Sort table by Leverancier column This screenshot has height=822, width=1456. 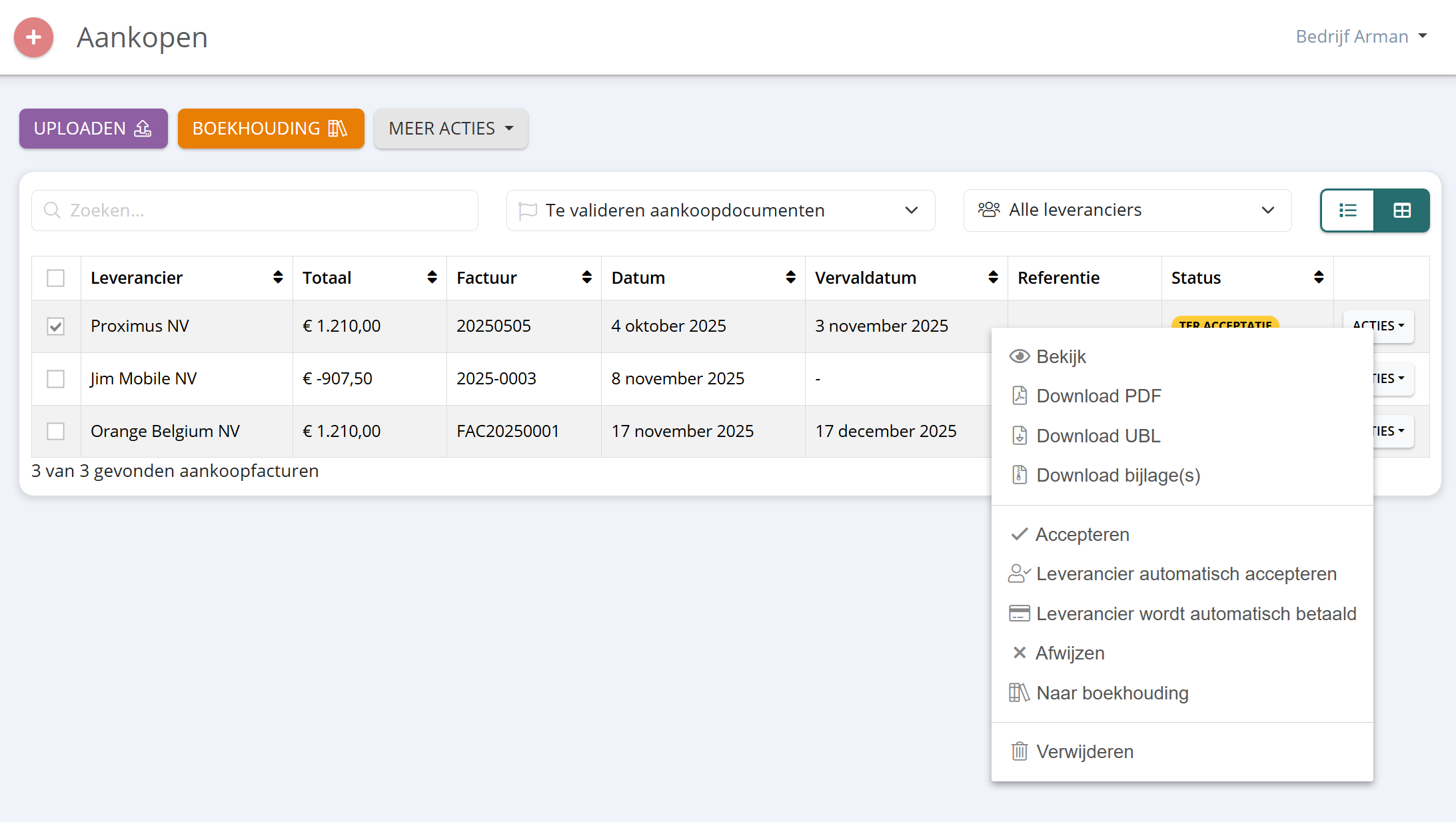coord(278,278)
